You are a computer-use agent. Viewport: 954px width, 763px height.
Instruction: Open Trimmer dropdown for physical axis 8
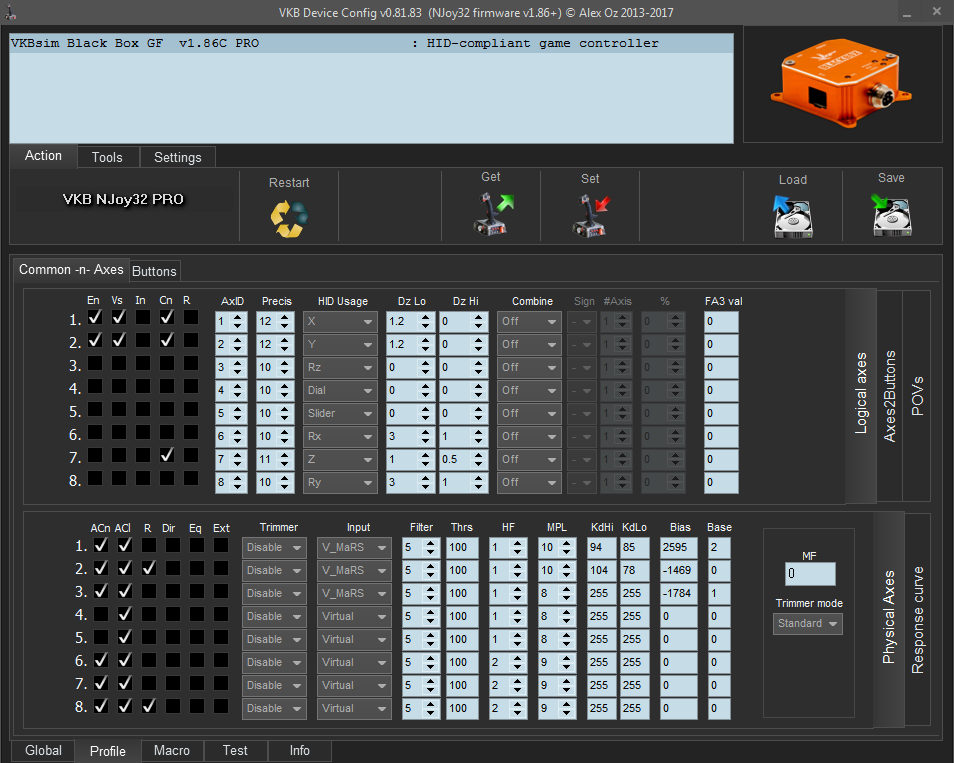[274, 709]
